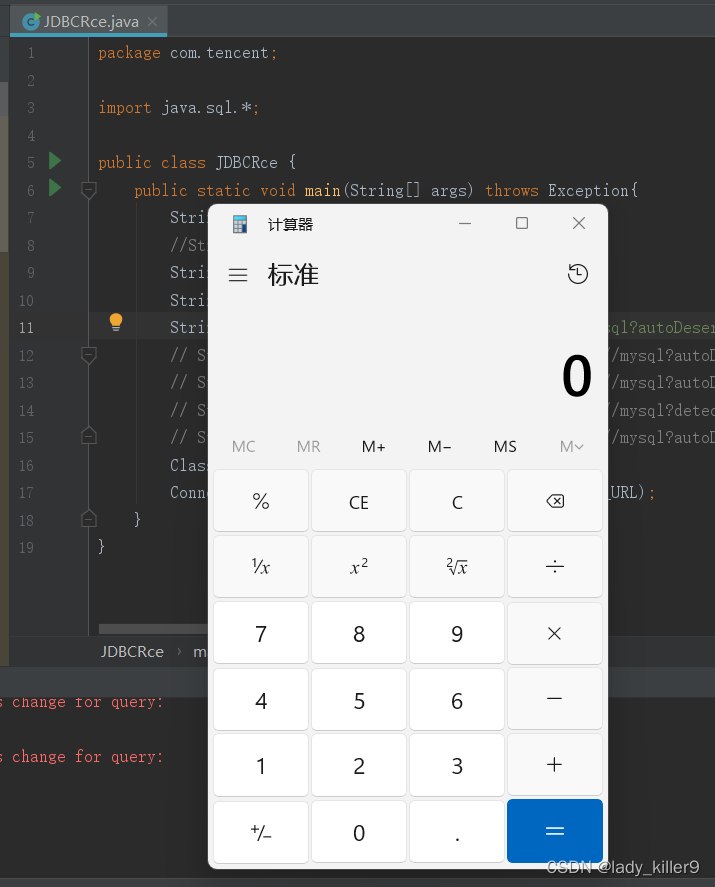Image resolution: width=715 pixels, height=887 pixels.
Task: Maximize the calculator window
Action: pyautogui.click(x=522, y=223)
